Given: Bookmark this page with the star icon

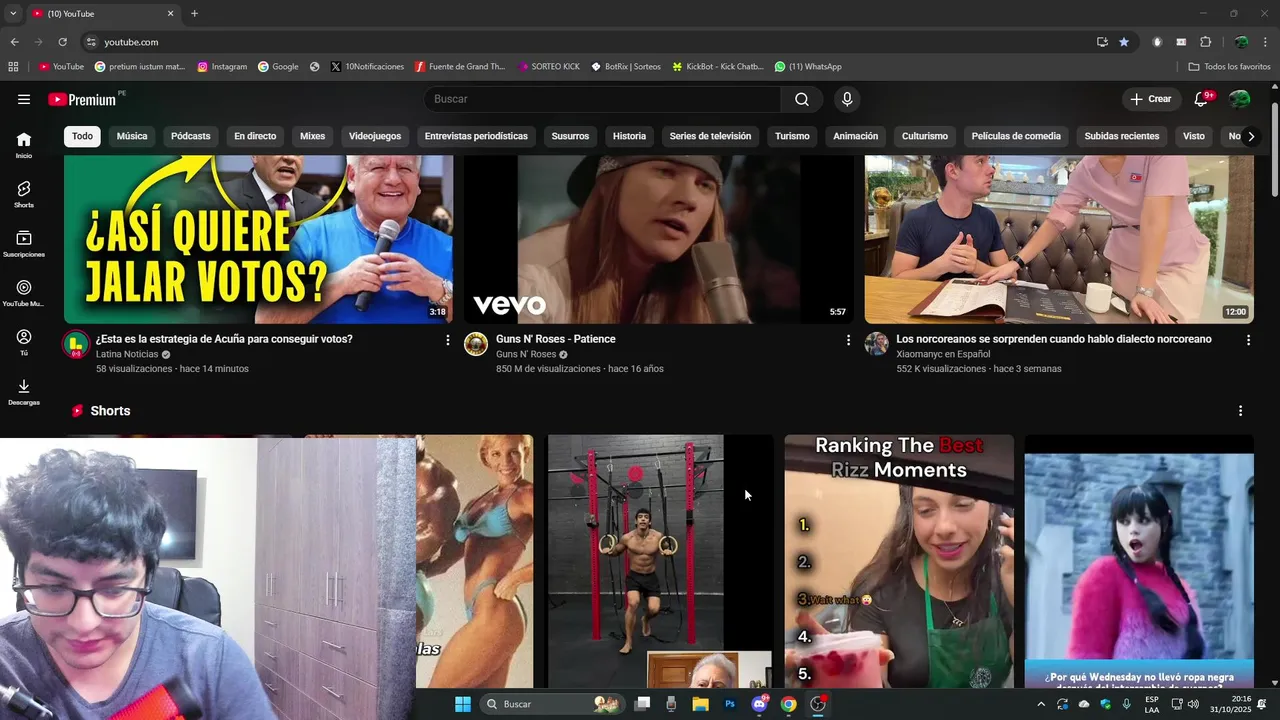Looking at the screenshot, I should 1124,42.
